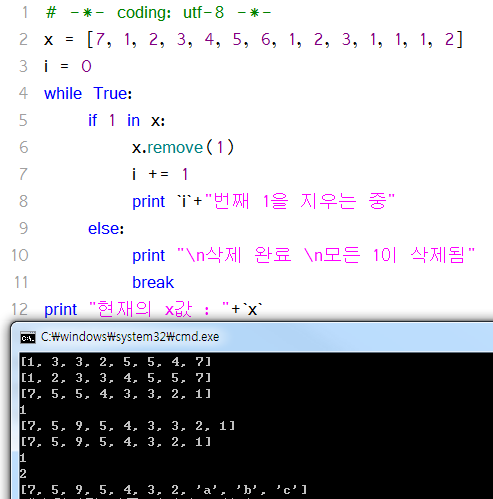
Task: Click the 'while True:' line
Action: [88, 93]
